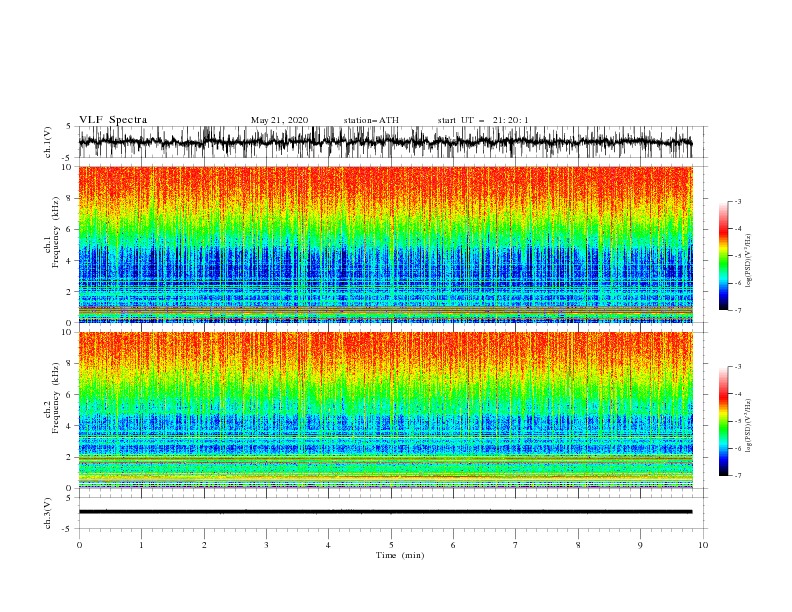Click the "4" kHz tick on ch.2 frequency axis
This screenshot has width=792, height=612.
(69, 426)
